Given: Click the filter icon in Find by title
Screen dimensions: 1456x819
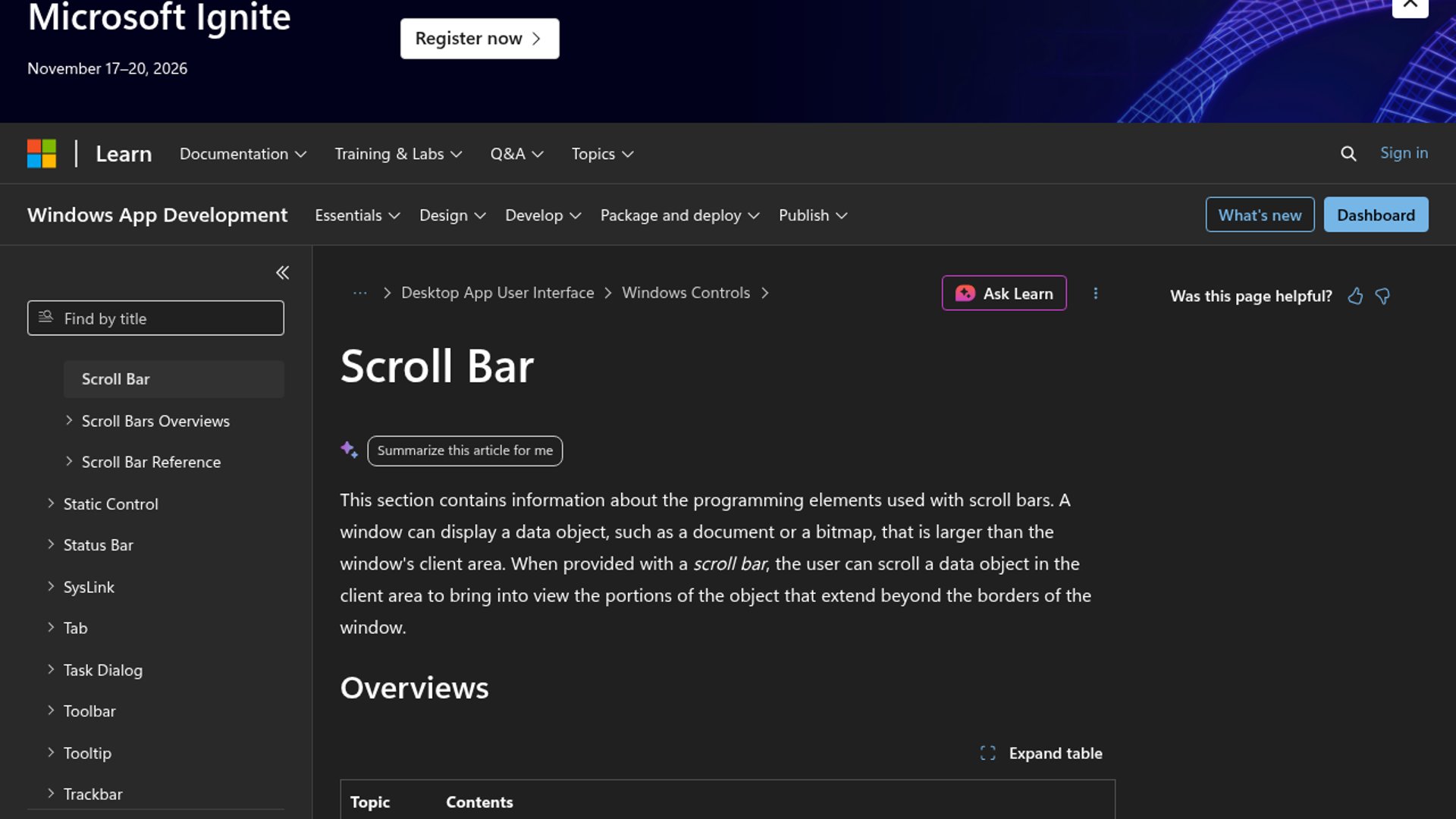Looking at the screenshot, I should coord(46,317).
